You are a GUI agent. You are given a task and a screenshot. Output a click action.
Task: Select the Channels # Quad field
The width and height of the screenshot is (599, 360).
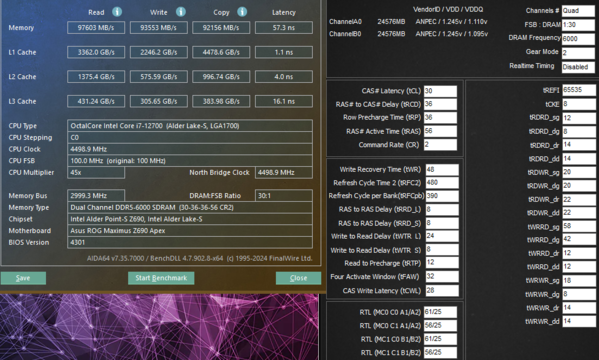[578, 11]
